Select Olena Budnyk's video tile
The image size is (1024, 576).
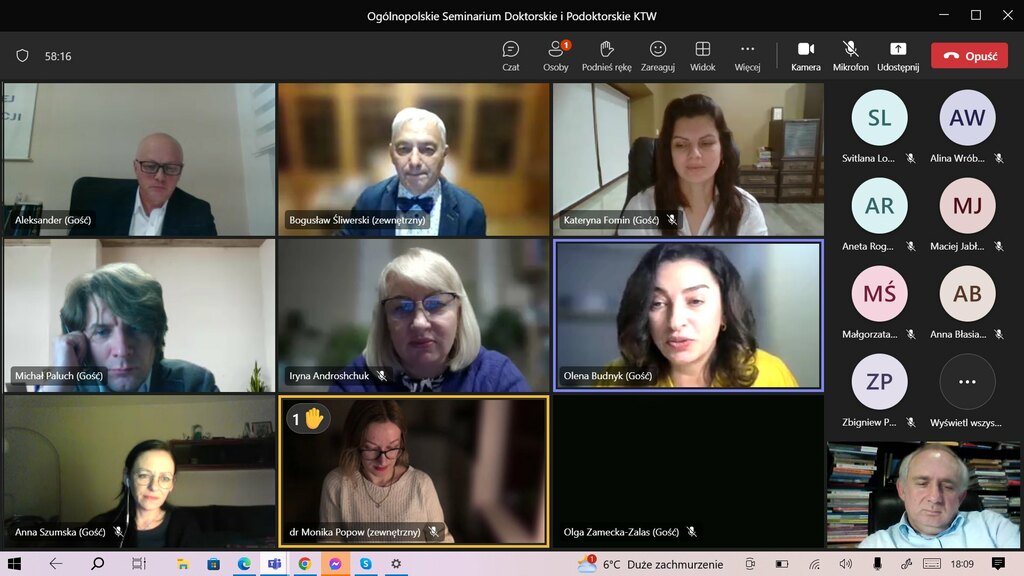coord(688,316)
